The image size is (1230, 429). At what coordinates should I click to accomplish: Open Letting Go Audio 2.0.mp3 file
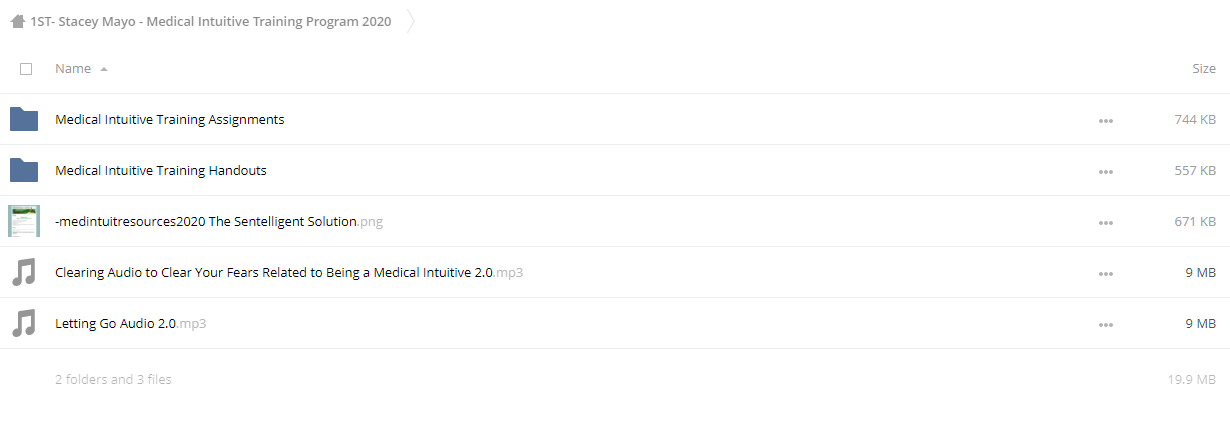(x=131, y=323)
